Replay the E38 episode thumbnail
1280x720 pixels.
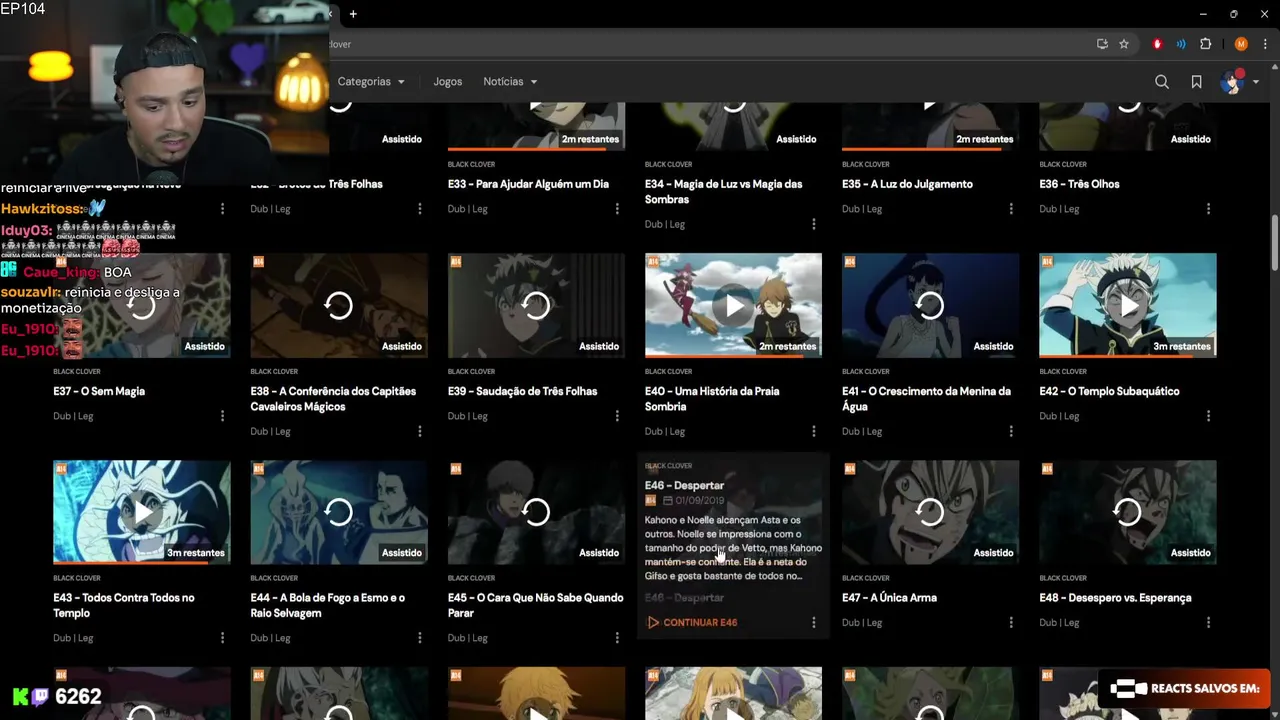[x=339, y=305]
